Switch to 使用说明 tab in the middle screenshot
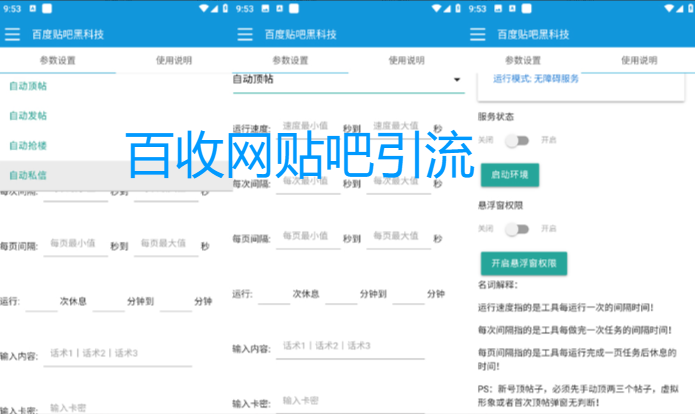The width and height of the screenshot is (695, 414). (x=406, y=60)
